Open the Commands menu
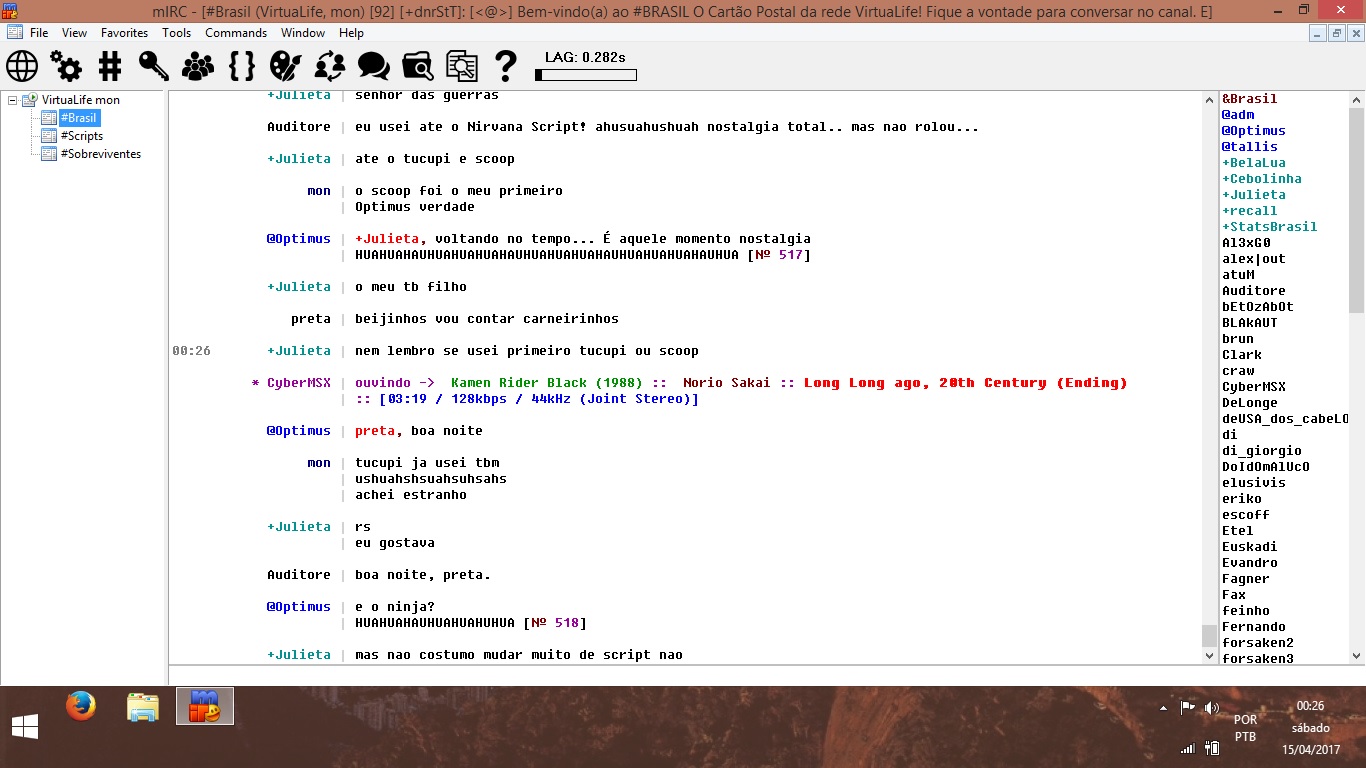The image size is (1366, 768). click(236, 33)
